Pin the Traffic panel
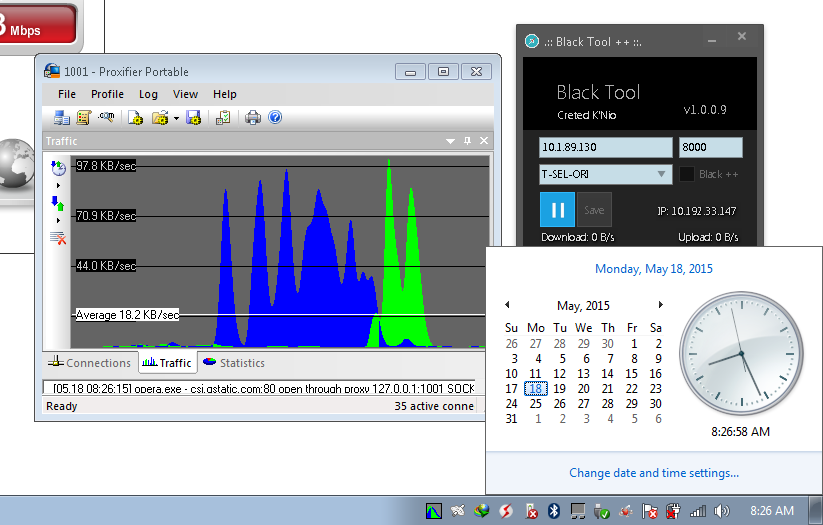Screen dimensions: 823x525 pos(467,140)
